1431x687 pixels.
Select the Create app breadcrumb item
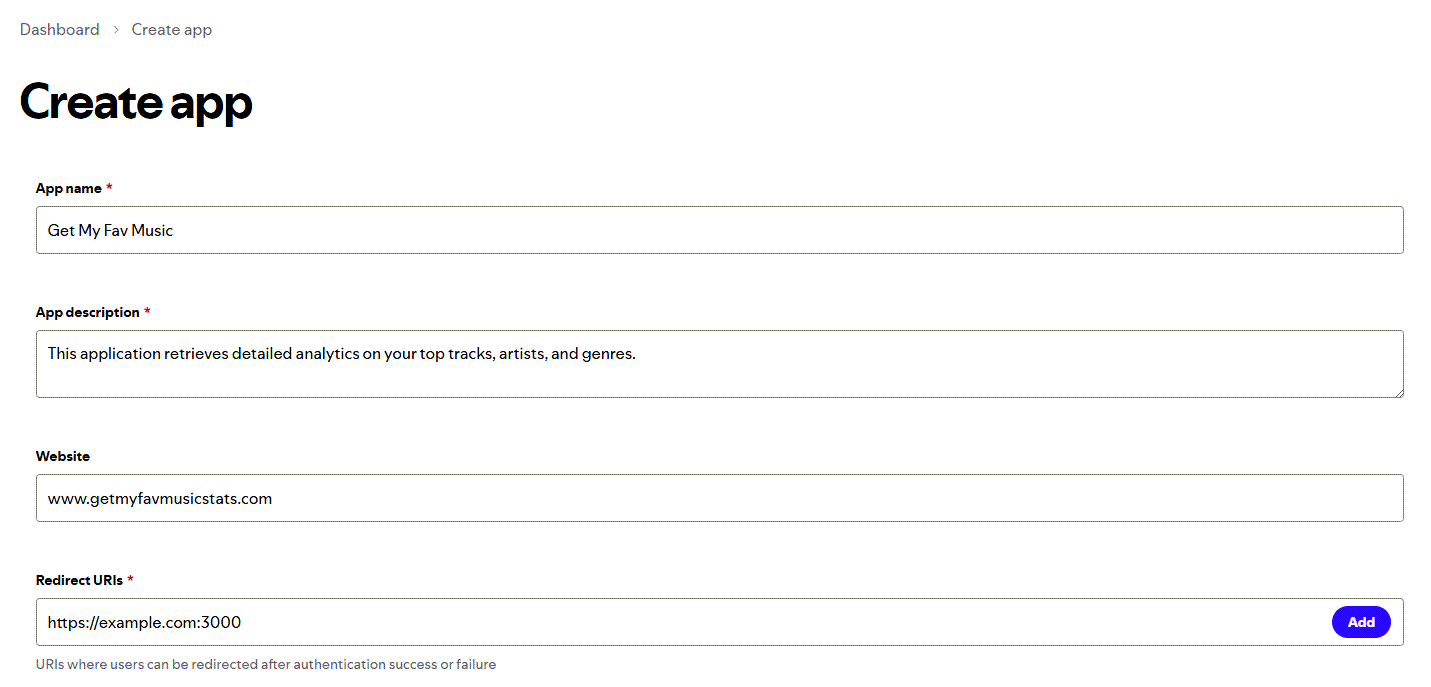171,29
